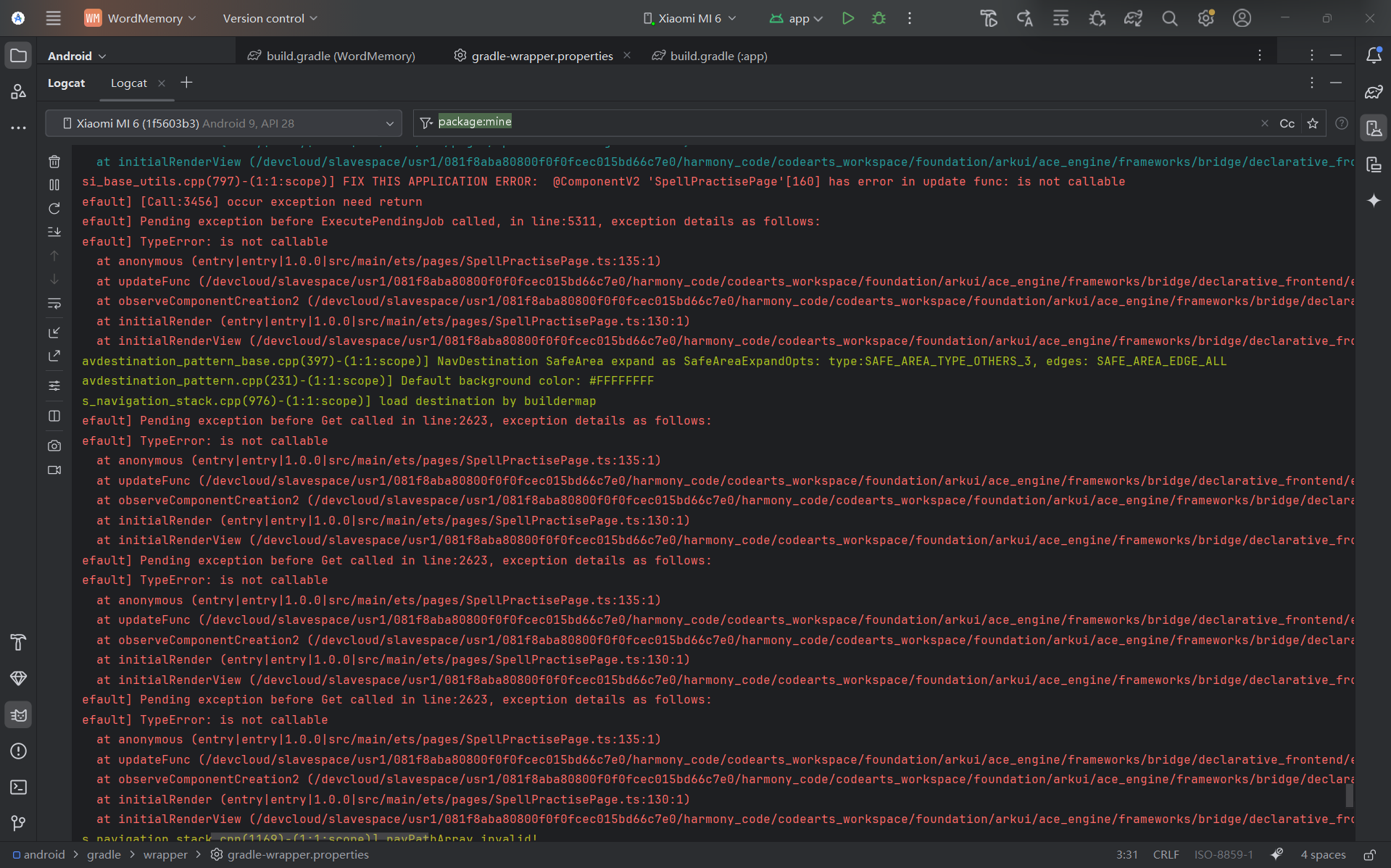Open Resource Manager tool window
The width and height of the screenshot is (1391, 868).
pyautogui.click(x=19, y=91)
